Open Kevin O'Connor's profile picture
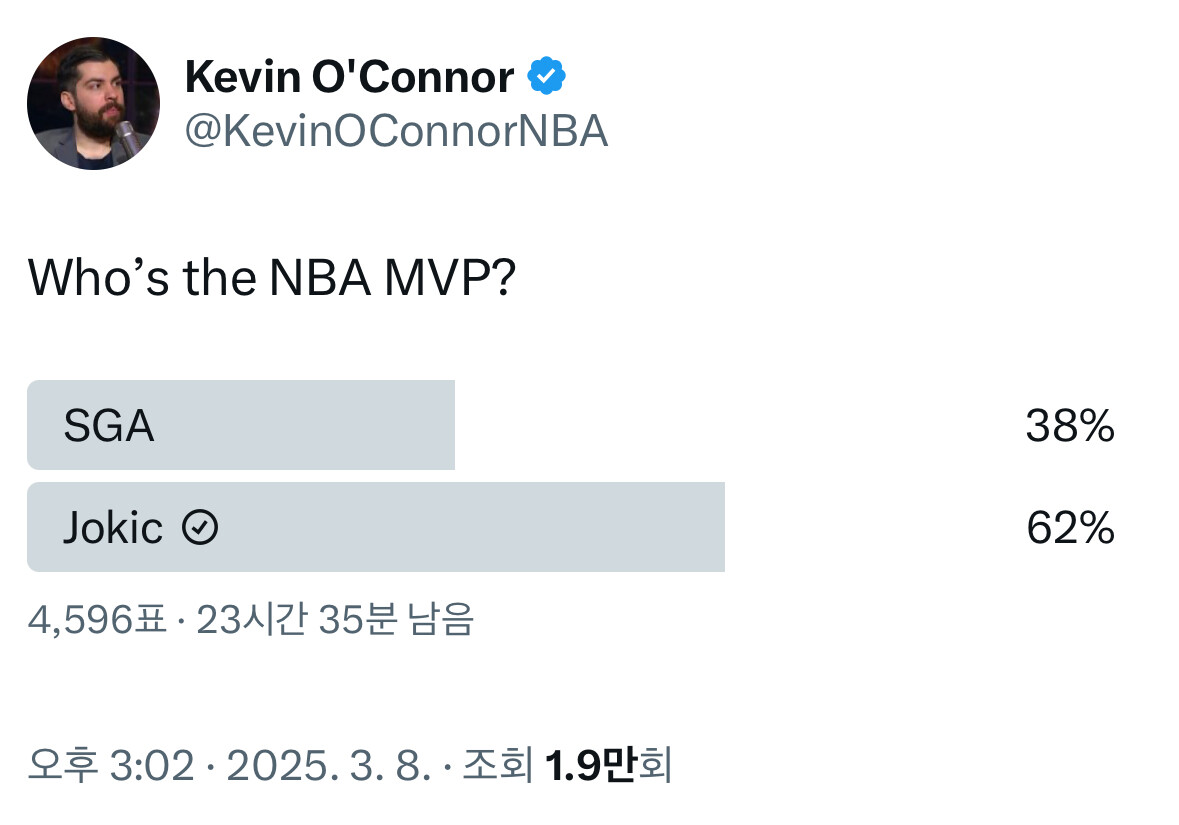The width and height of the screenshot is (1179, 825). point(93,103)
